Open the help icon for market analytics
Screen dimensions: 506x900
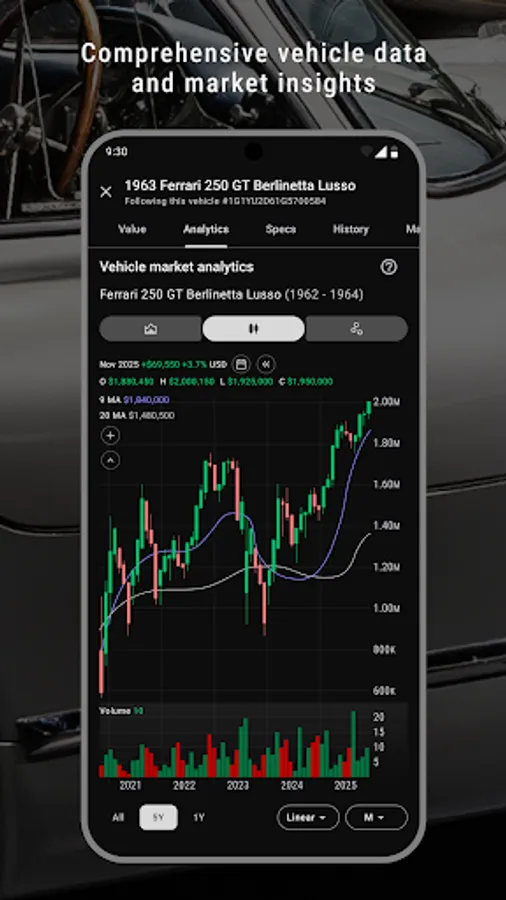tap(389, 267)
